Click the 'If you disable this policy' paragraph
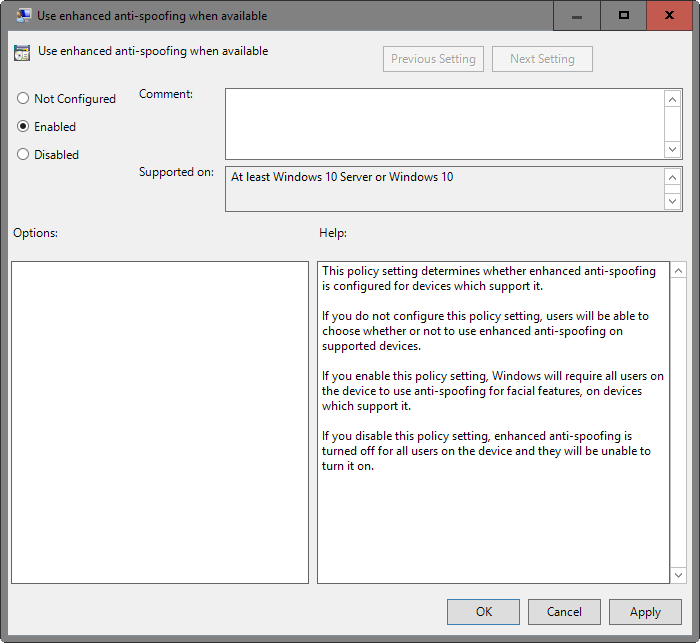Screen dimensions: 700x643 tap(486, 451)
